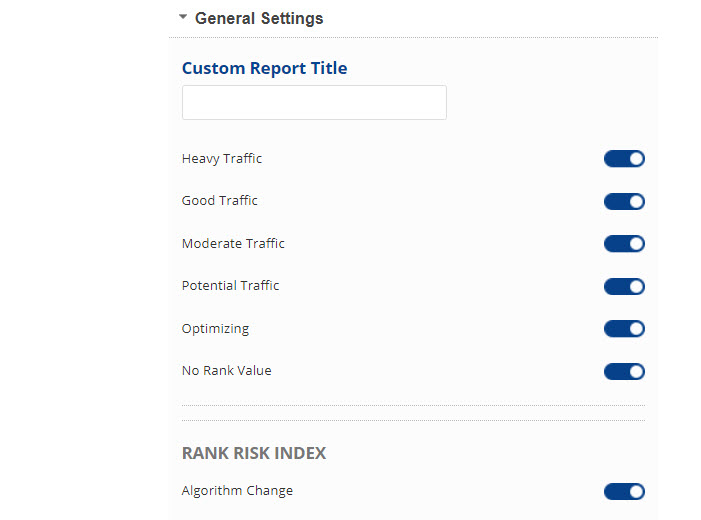The width and height of the screenshot is (701, 520).
Task: Toggle the Algorithm Change switch
Action: pyautogui.click(x=624, y=491)
